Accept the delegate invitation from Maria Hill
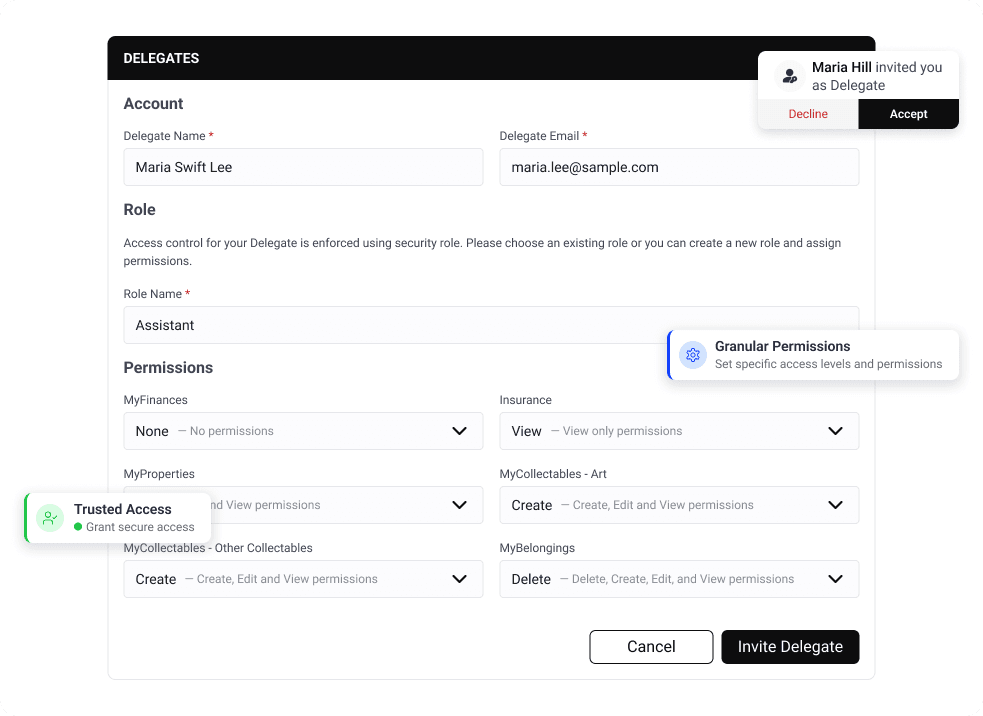 [x=908, y=114]
